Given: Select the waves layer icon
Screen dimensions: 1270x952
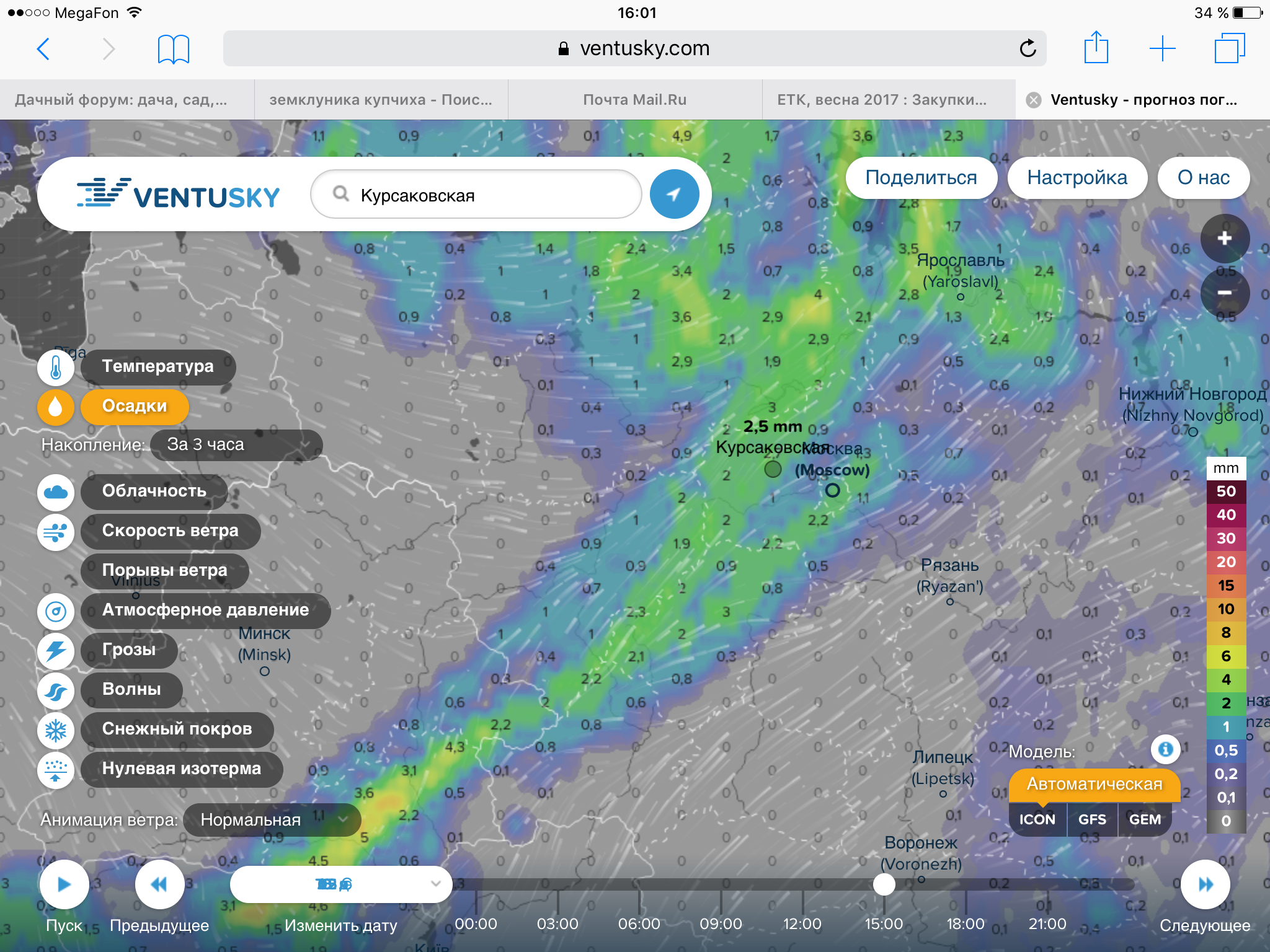Looking at the screenshot, I should pos(56,690).
